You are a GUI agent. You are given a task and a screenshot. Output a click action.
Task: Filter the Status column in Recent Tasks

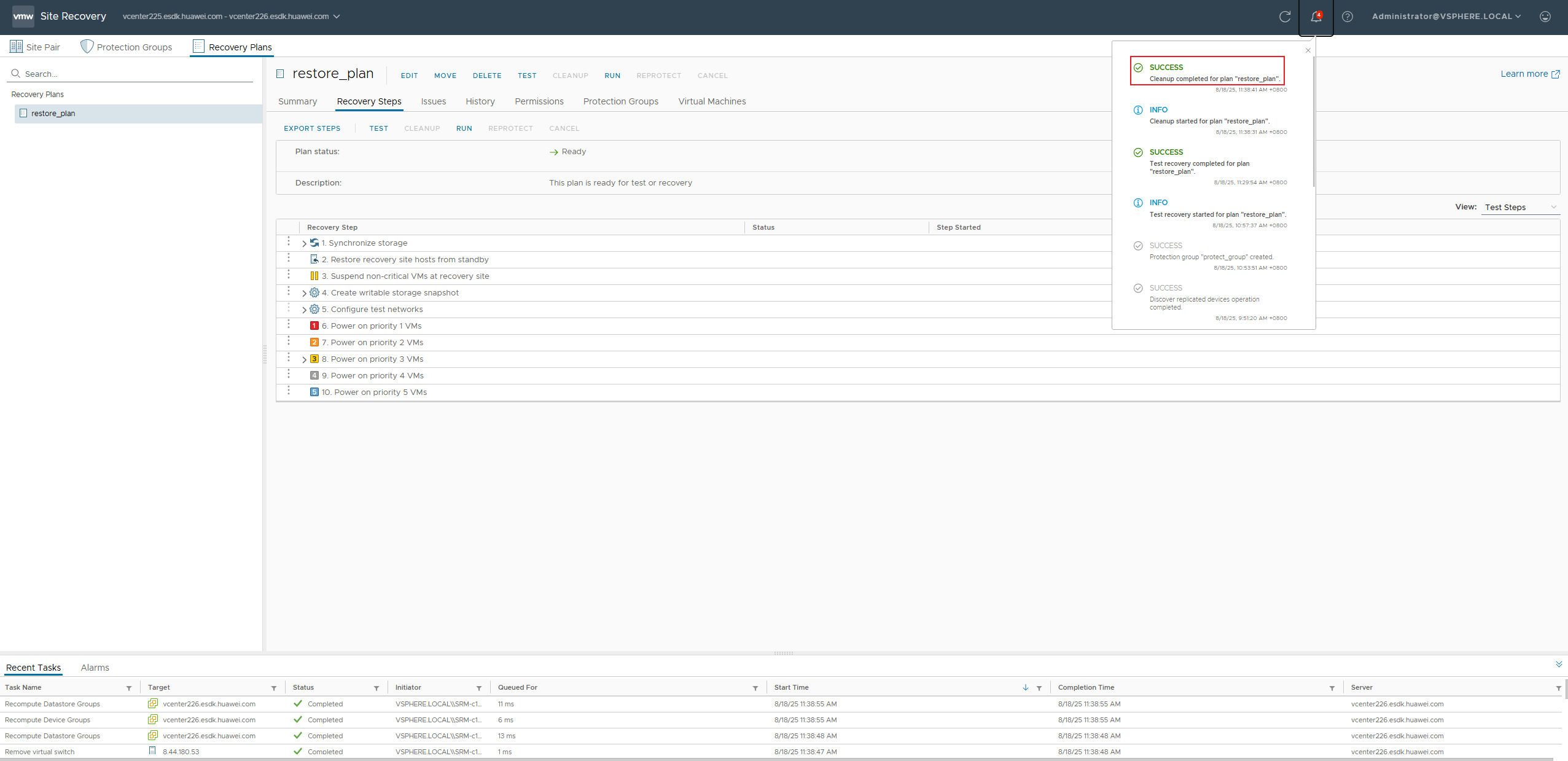(376, 688)
